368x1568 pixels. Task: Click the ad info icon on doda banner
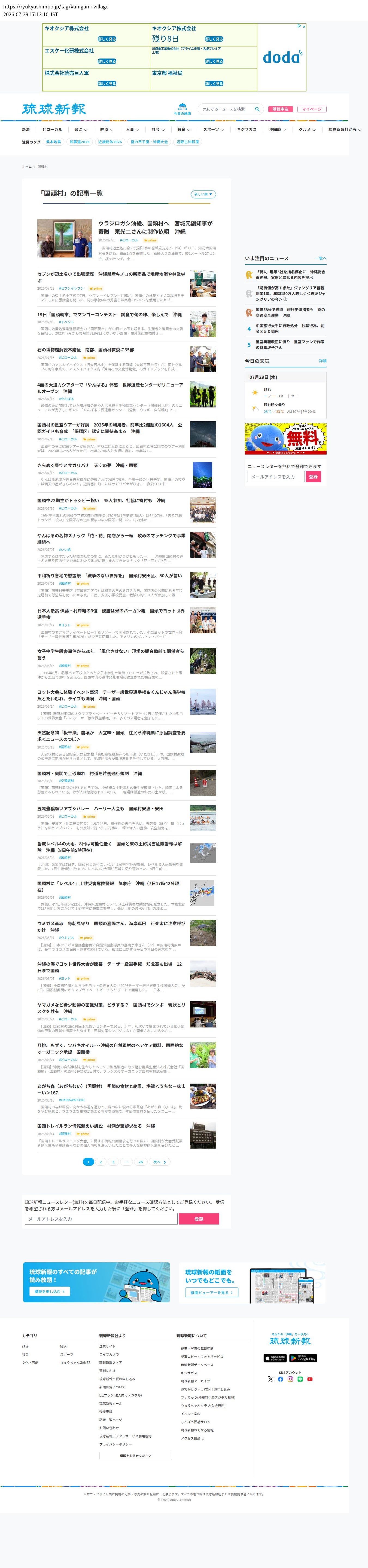click(x=299, y=26)
